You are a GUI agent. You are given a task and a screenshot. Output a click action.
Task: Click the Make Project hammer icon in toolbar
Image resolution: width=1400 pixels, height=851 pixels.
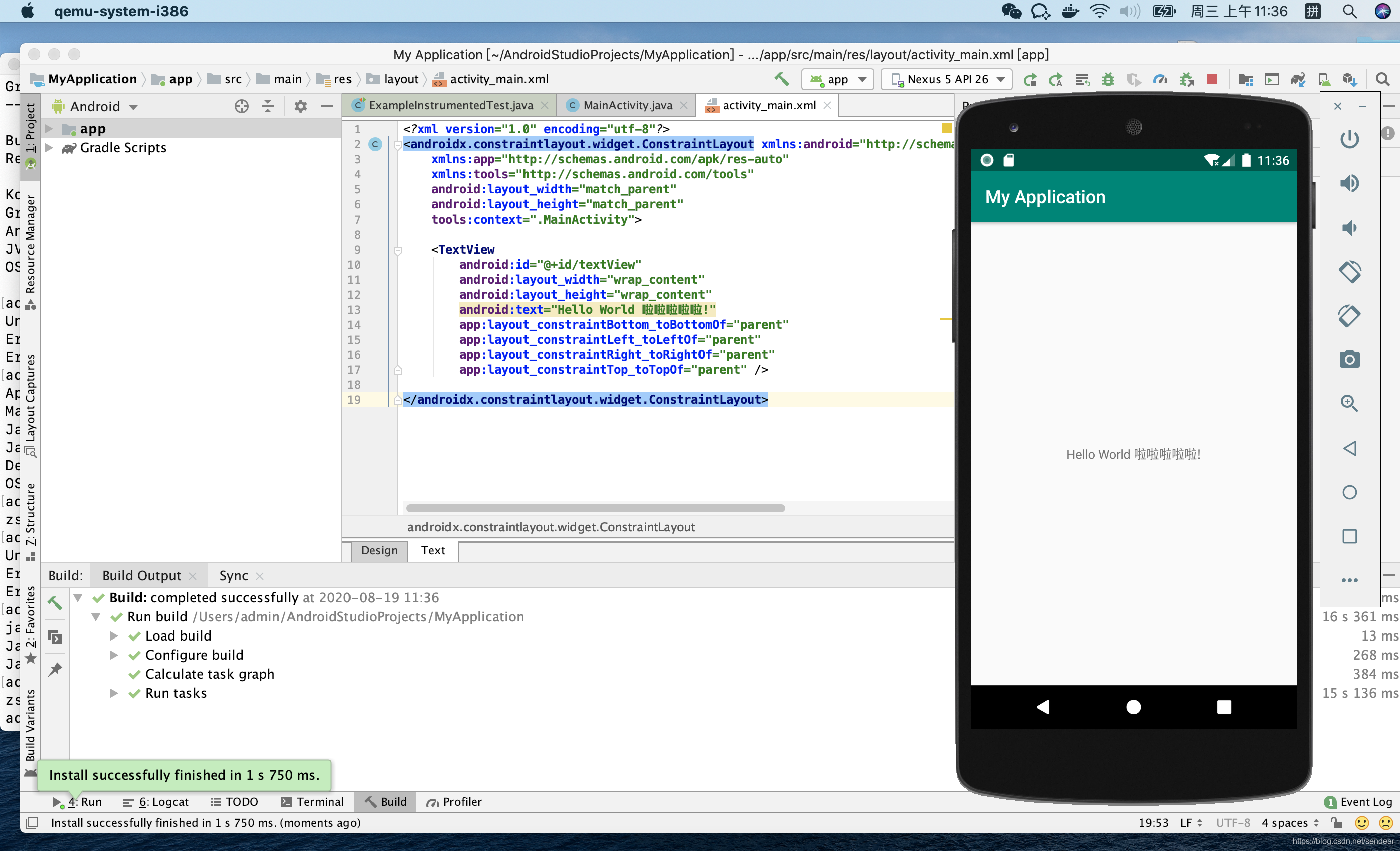point(782,79)
